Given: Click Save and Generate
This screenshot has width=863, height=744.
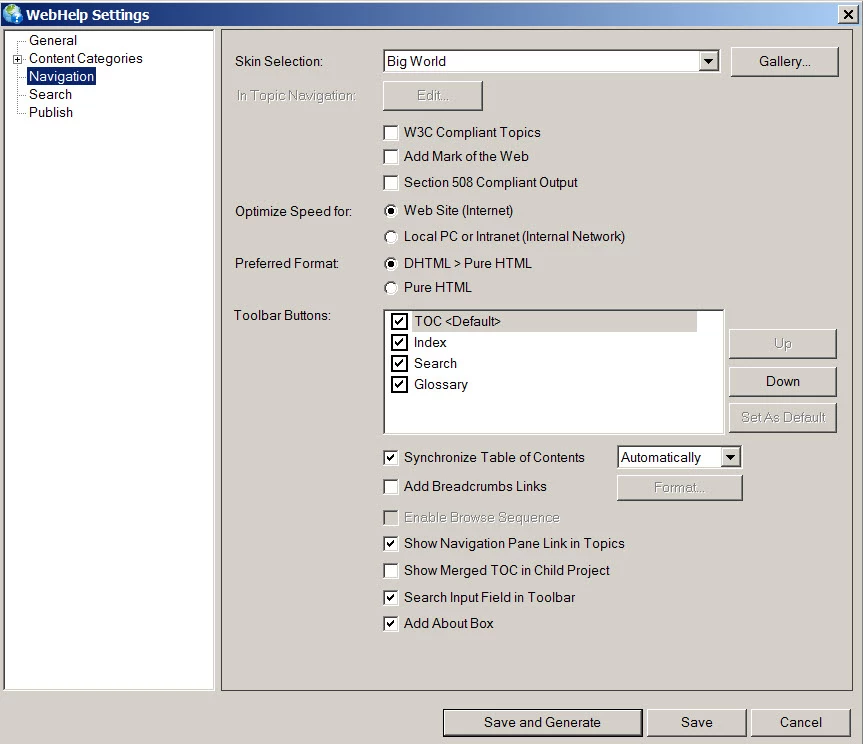Looking at the screenshot, I should pyautogui.click(x=542, y=723).
